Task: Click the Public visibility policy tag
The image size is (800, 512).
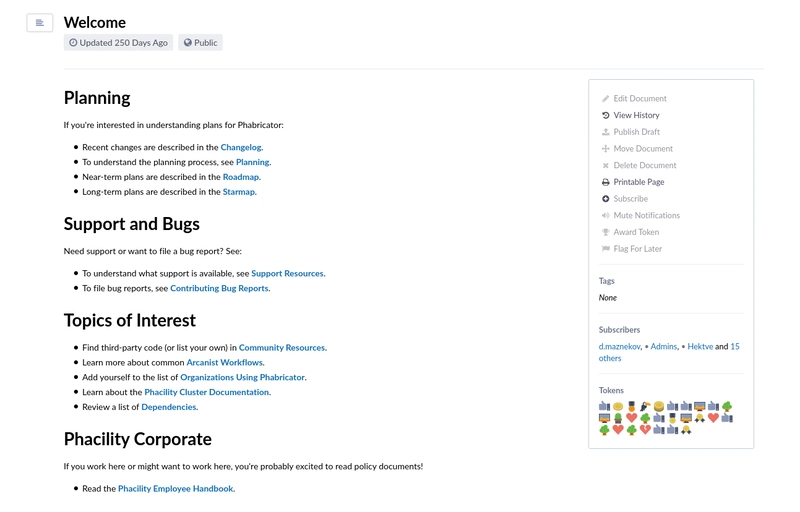Action: pyautogui.click(x=201, y=43)
